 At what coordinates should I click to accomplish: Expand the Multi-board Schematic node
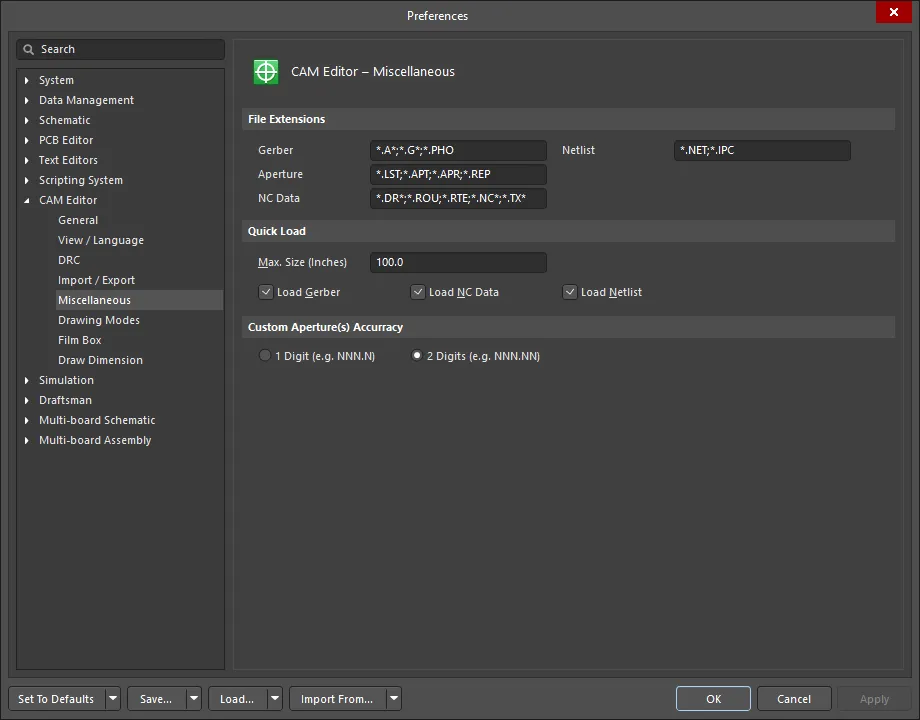coord(26,420)
